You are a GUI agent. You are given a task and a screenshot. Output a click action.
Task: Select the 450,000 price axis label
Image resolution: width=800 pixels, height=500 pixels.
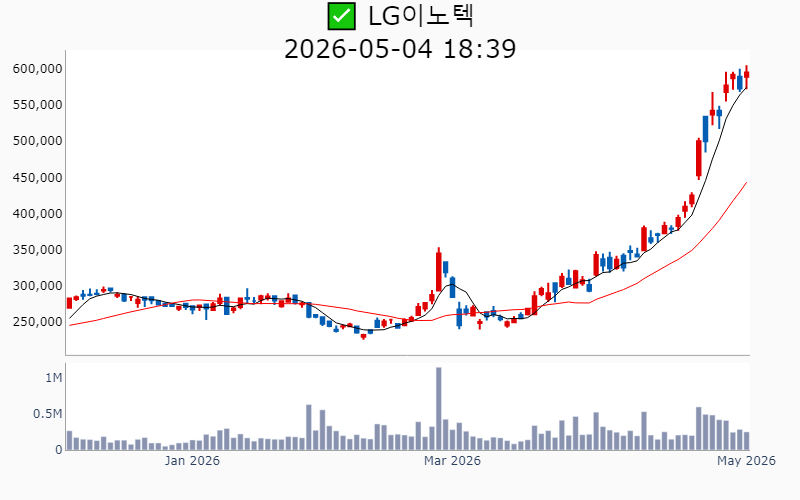pos(38,178)
